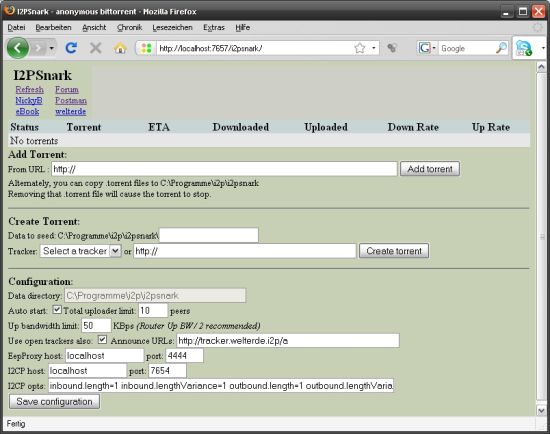Image resolution: width=550 pixels, height=434 pixels.
Task: Focus the EepProxy port field 4444
Action: tap(185, 356)
